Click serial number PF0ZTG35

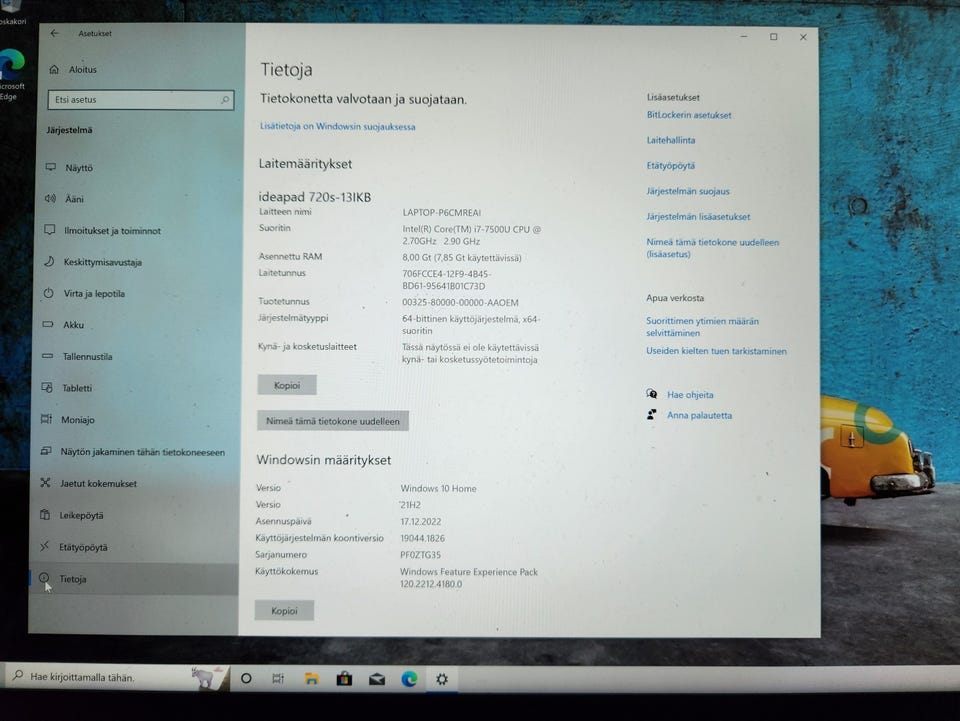pos(420,555)
